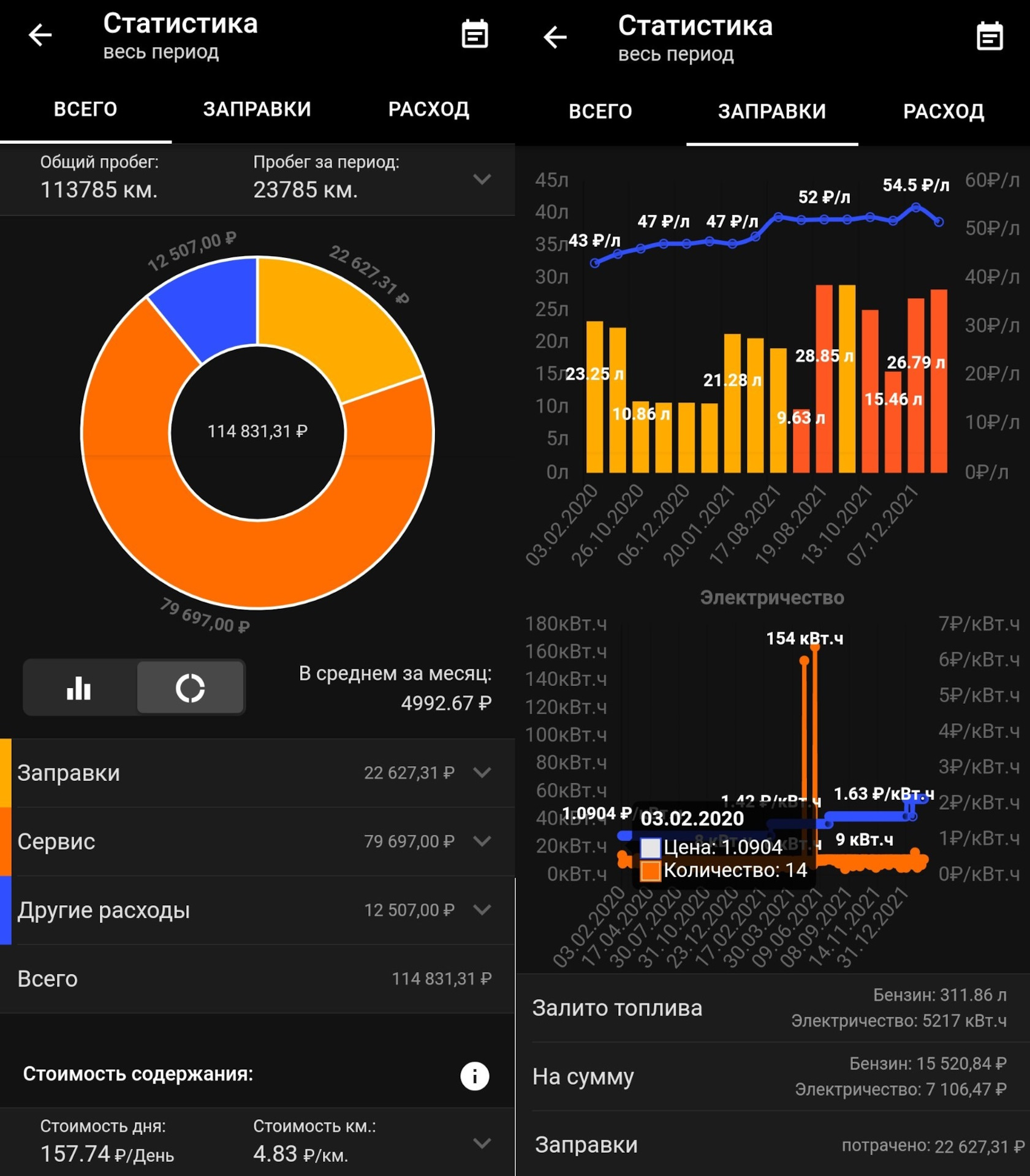Tap the Залито топлива row
Screen dimensions: 1030x1176
(x=773, y=1008)
